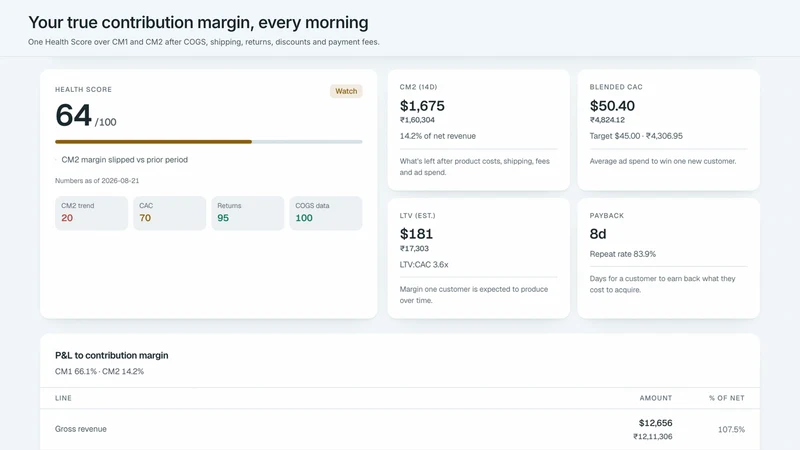
Task: Click the health score value 64
Action: 73,115
